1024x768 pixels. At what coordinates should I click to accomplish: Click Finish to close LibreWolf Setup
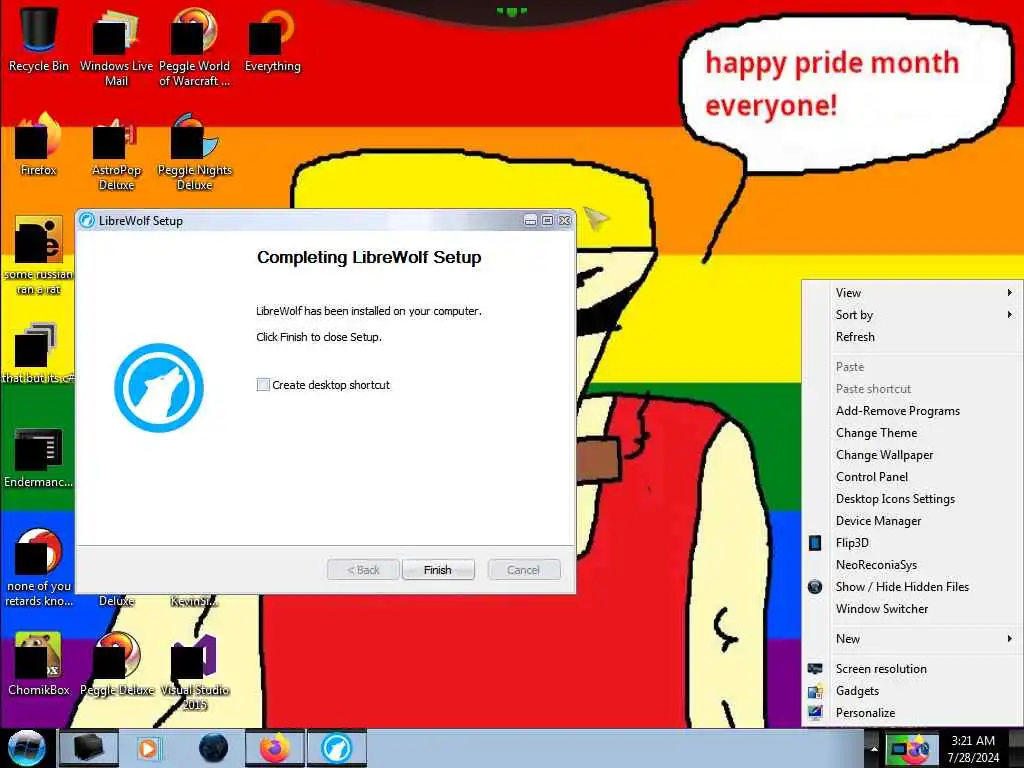click(438, 569)
